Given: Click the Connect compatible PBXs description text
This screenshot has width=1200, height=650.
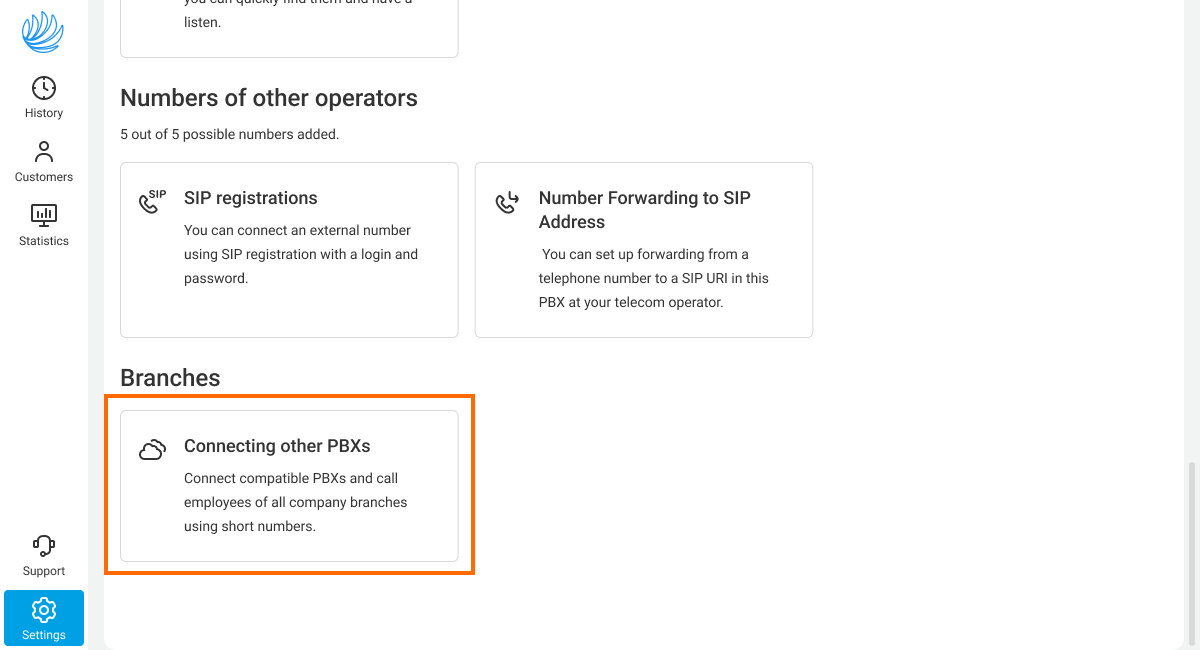Looking at the screenshot, I should [x=295, y=502].
